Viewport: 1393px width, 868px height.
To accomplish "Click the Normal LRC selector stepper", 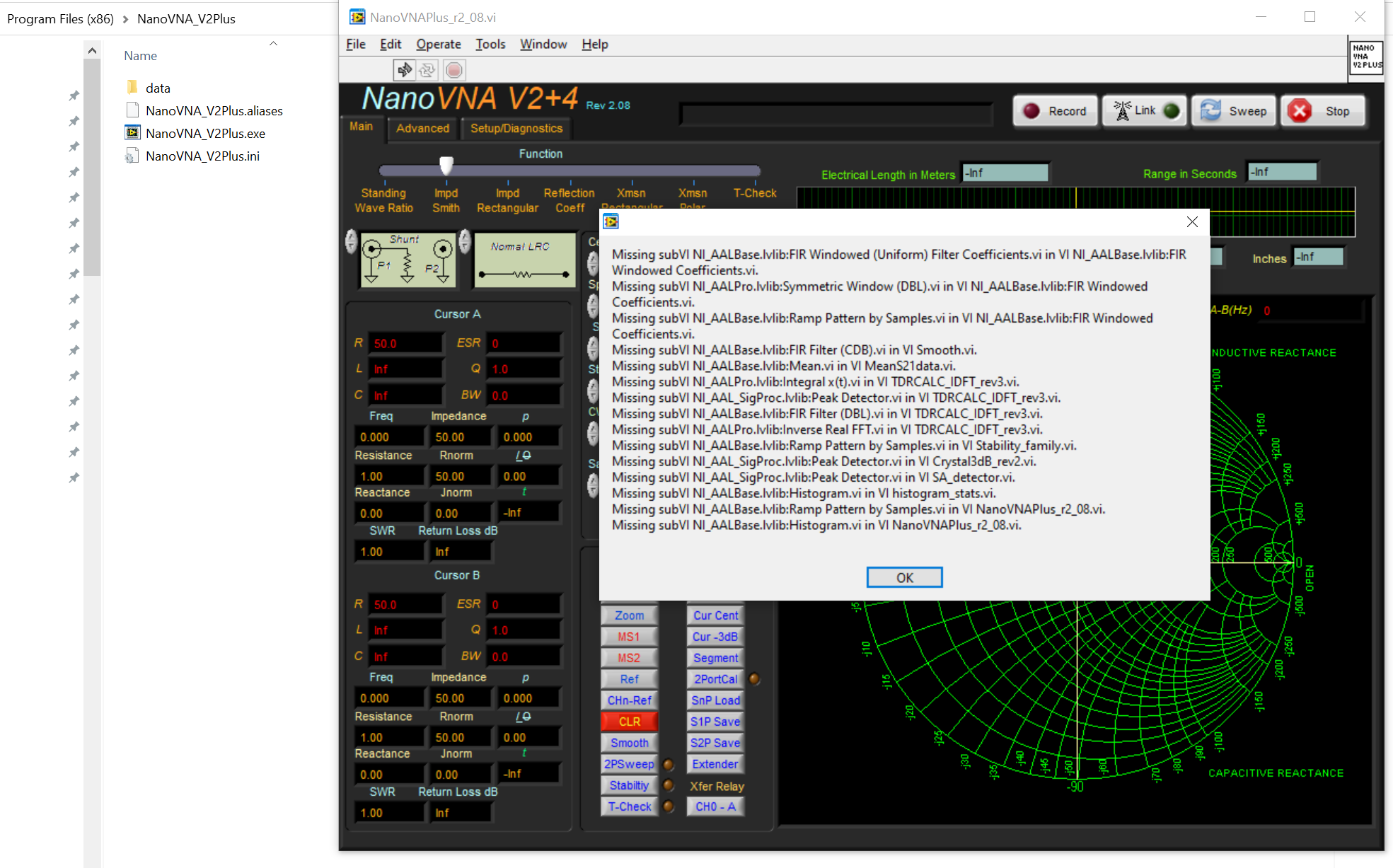I will pos(465,241).
